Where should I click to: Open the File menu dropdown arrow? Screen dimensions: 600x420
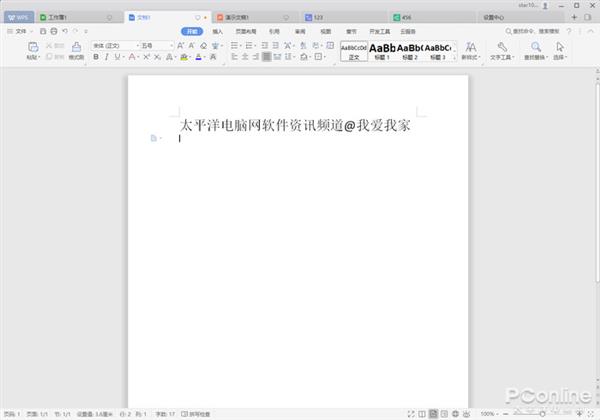coord(32,31)
